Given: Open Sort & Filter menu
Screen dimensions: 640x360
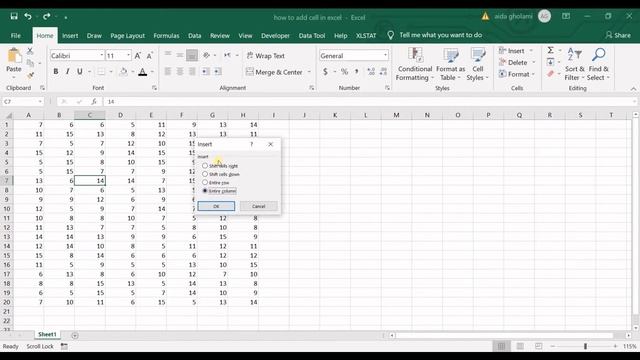Looking at the screenshot, I should (575, 64).
